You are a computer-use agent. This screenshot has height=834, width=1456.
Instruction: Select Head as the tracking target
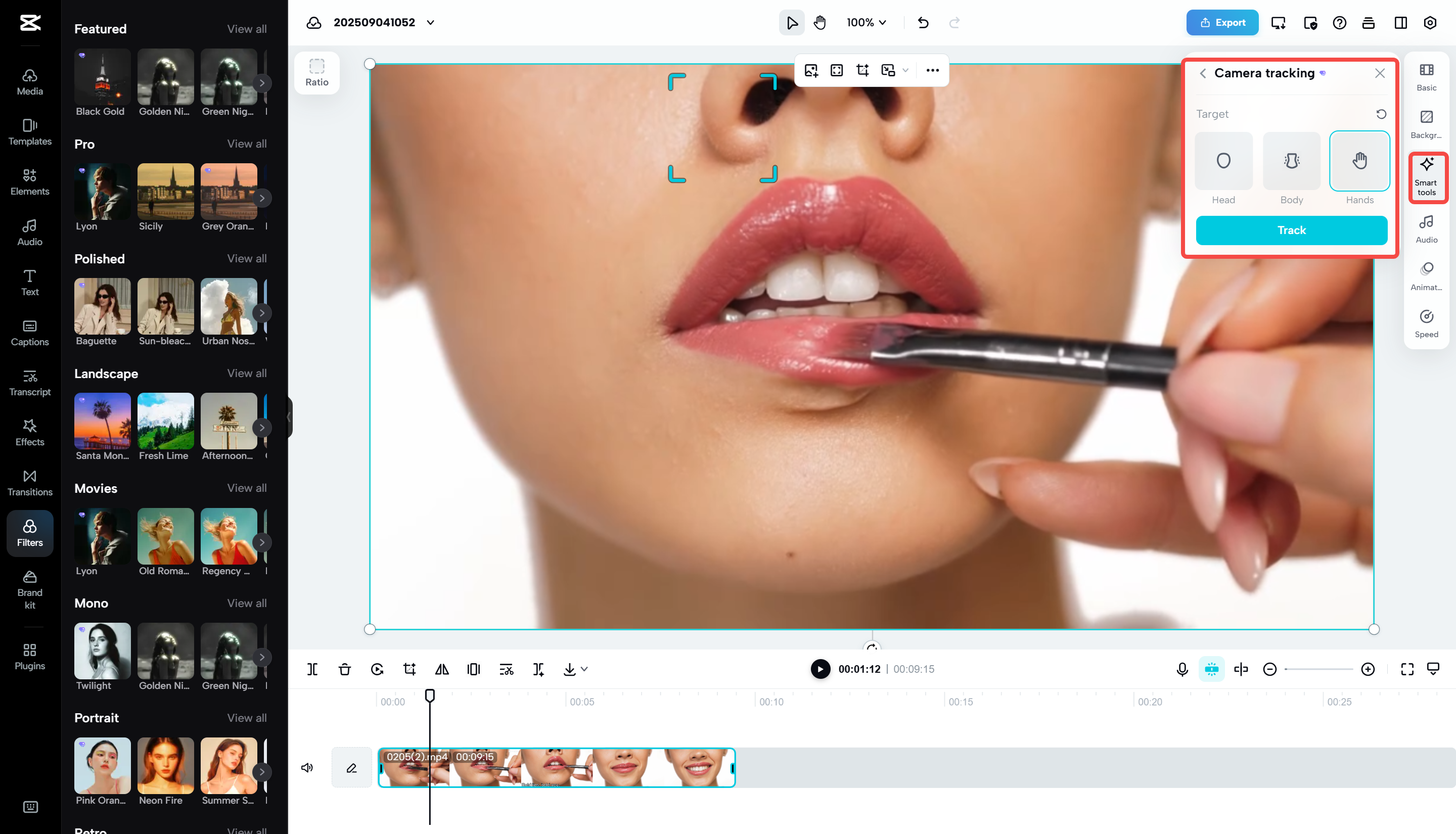point(1223,161)
